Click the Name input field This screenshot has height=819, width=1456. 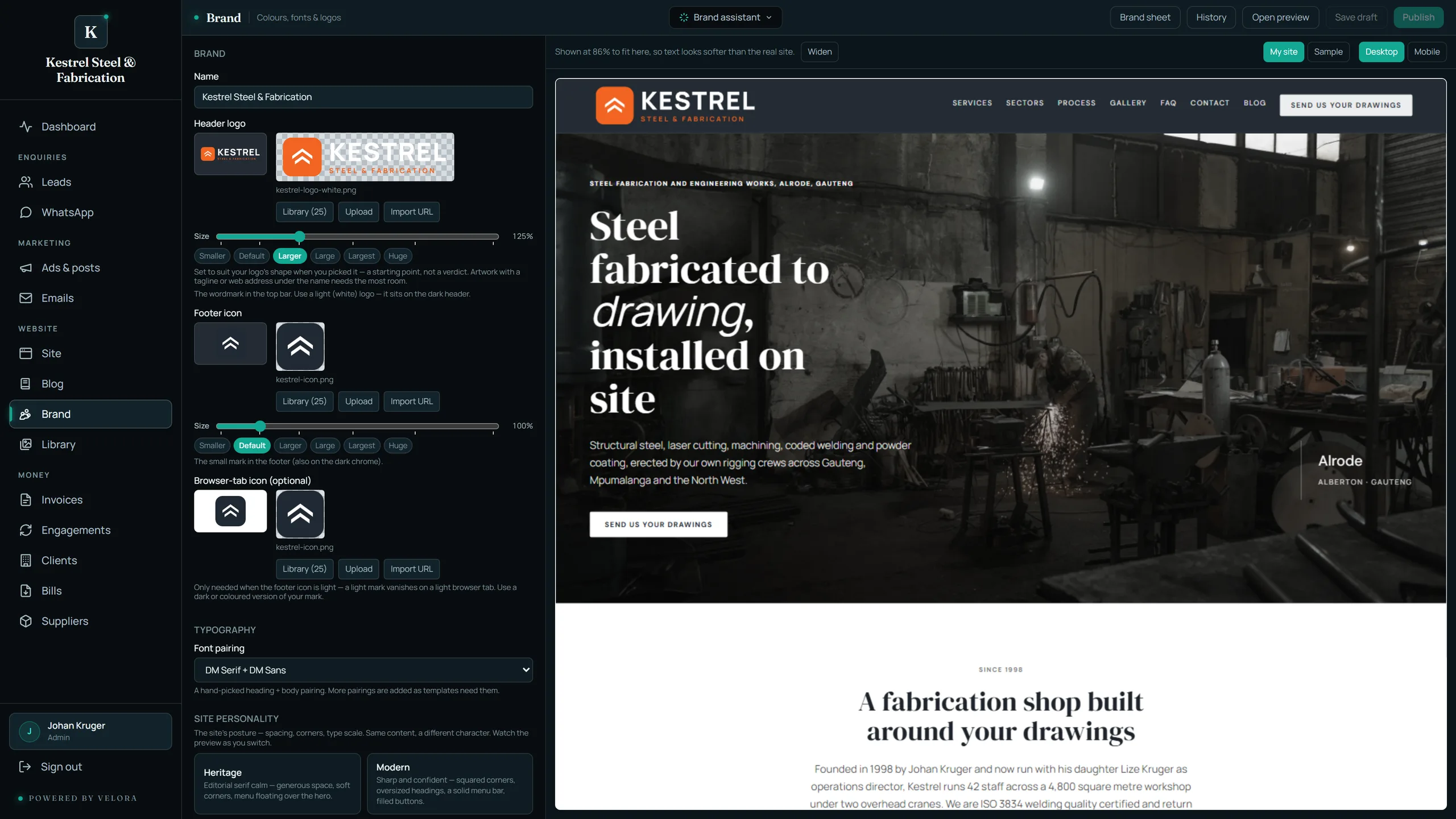[x=363, y=97]
